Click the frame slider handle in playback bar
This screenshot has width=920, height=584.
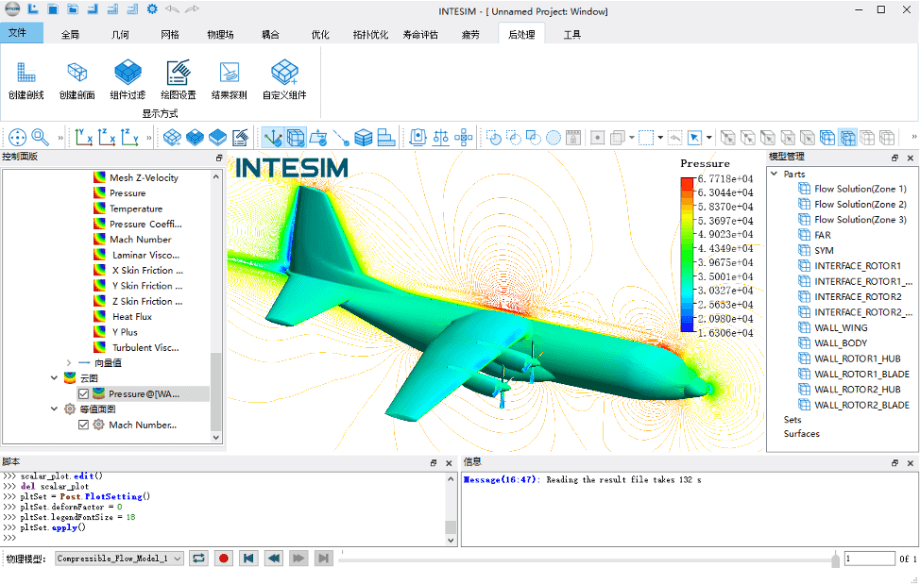pos(836,559)
